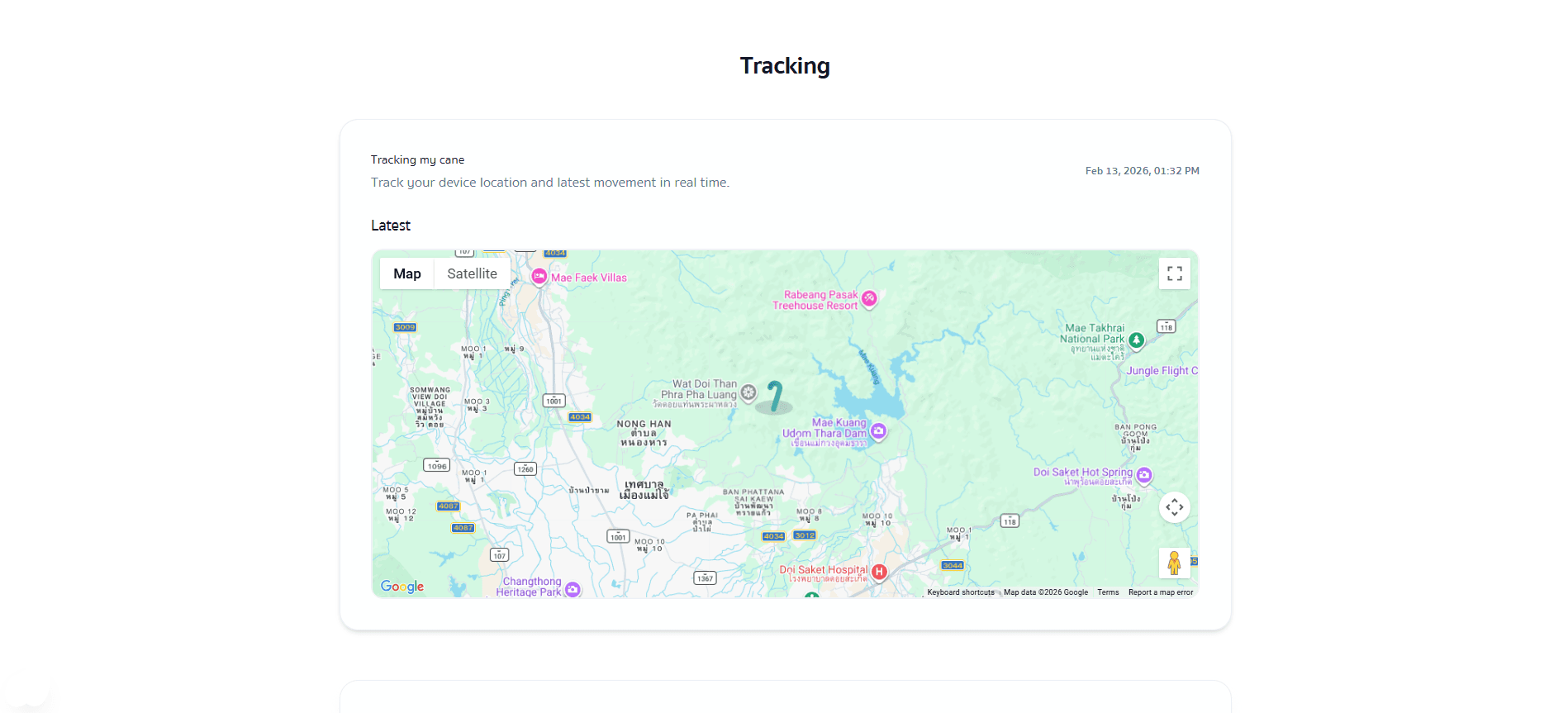Click the Feb 13, 2026 timestamp

(x=1143, y=171)
